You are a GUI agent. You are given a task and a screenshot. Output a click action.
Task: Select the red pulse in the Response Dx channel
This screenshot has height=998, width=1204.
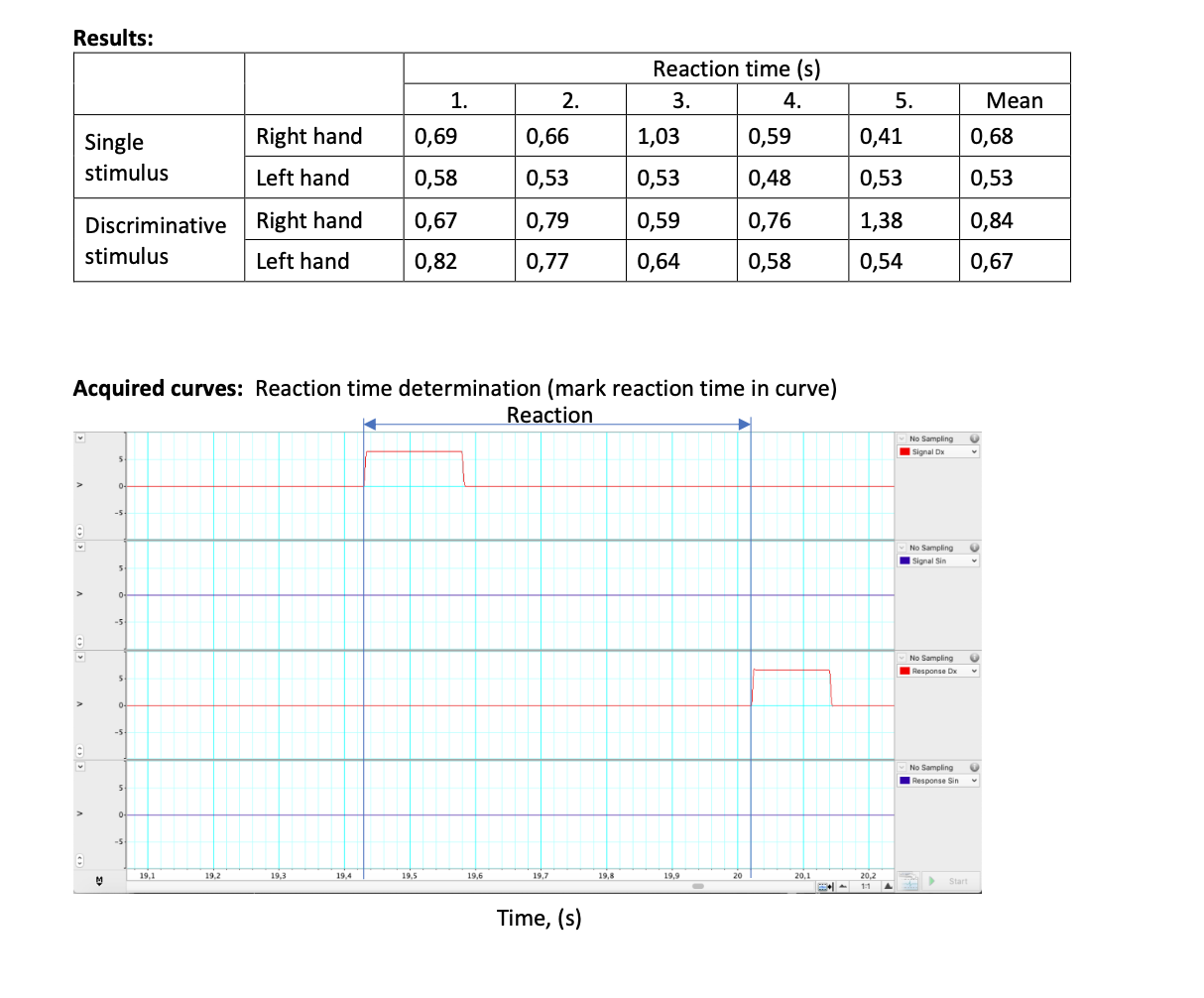click(x=790, y=686)
